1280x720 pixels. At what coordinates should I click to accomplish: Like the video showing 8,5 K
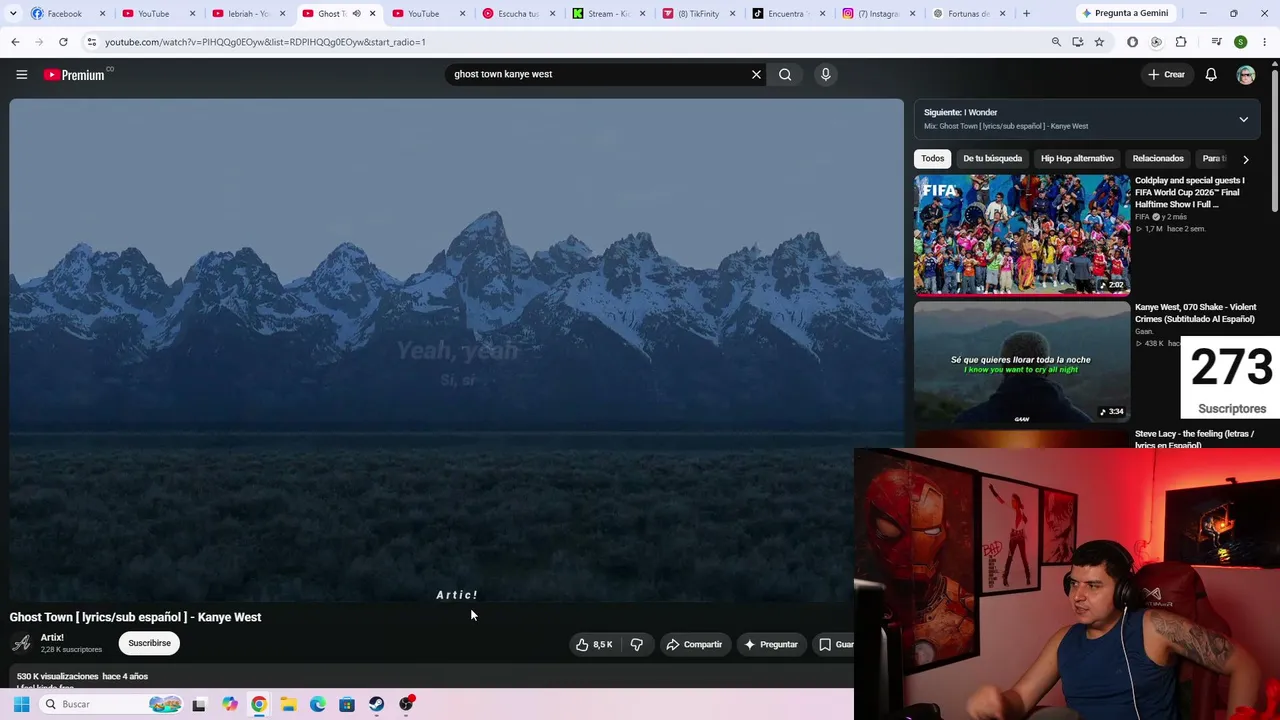(x=594, y=645)
